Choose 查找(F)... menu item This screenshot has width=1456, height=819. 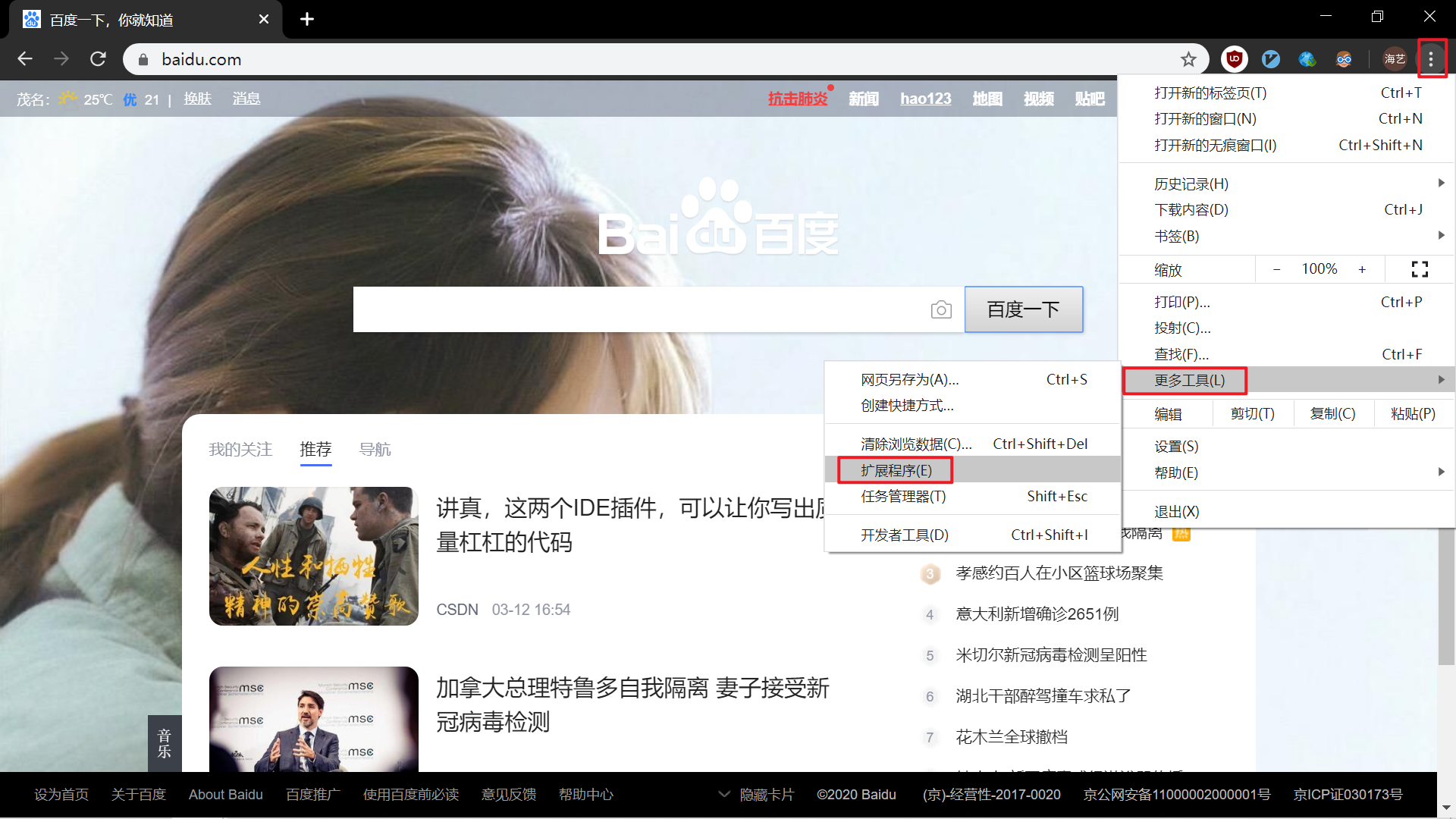(x=1288, y=354)
